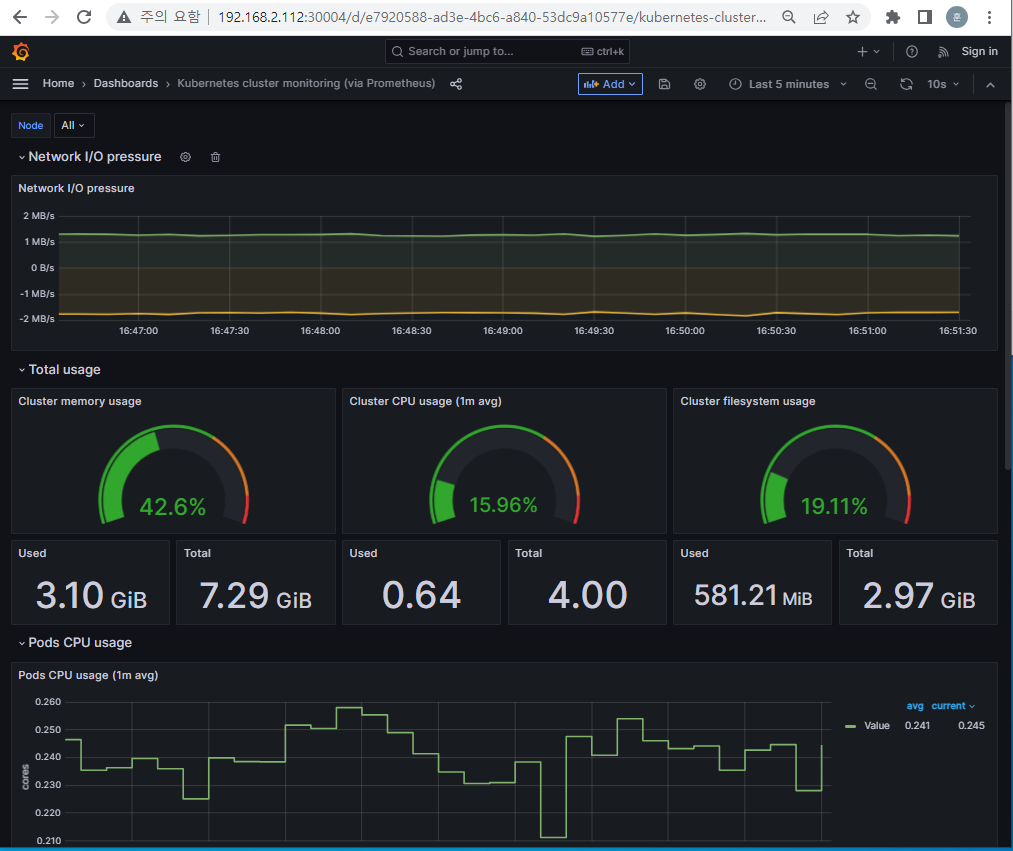Click Search or jump to field

[x=507, y=52]
